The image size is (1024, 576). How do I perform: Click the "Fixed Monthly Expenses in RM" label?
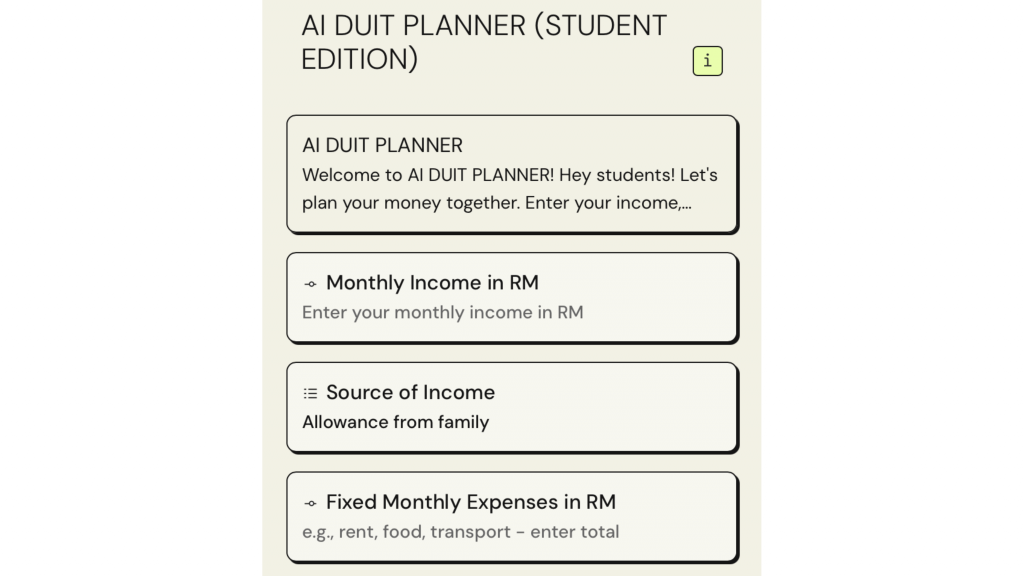470,502
